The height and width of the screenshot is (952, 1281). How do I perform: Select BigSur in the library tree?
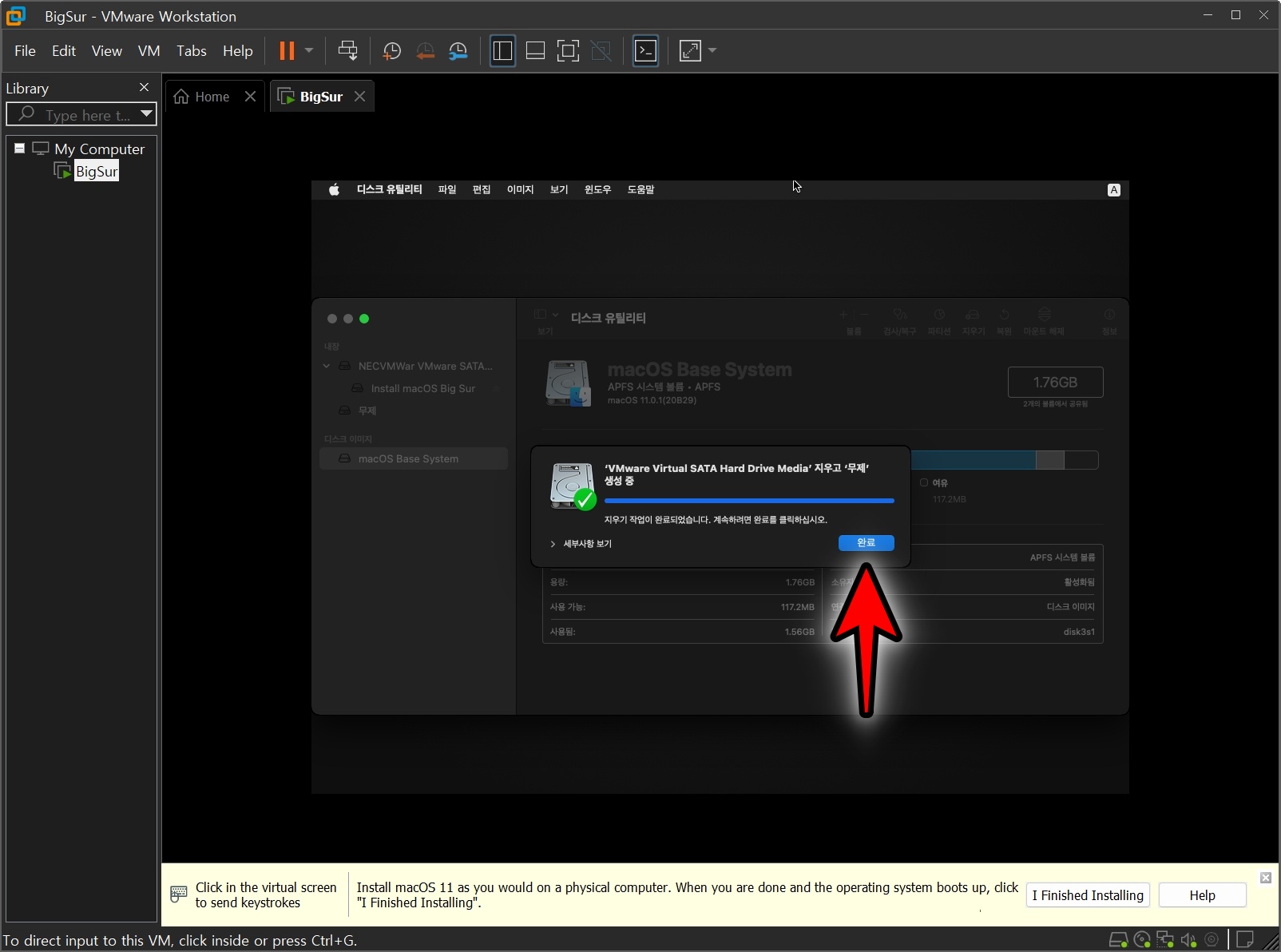[x=96, y=172]
